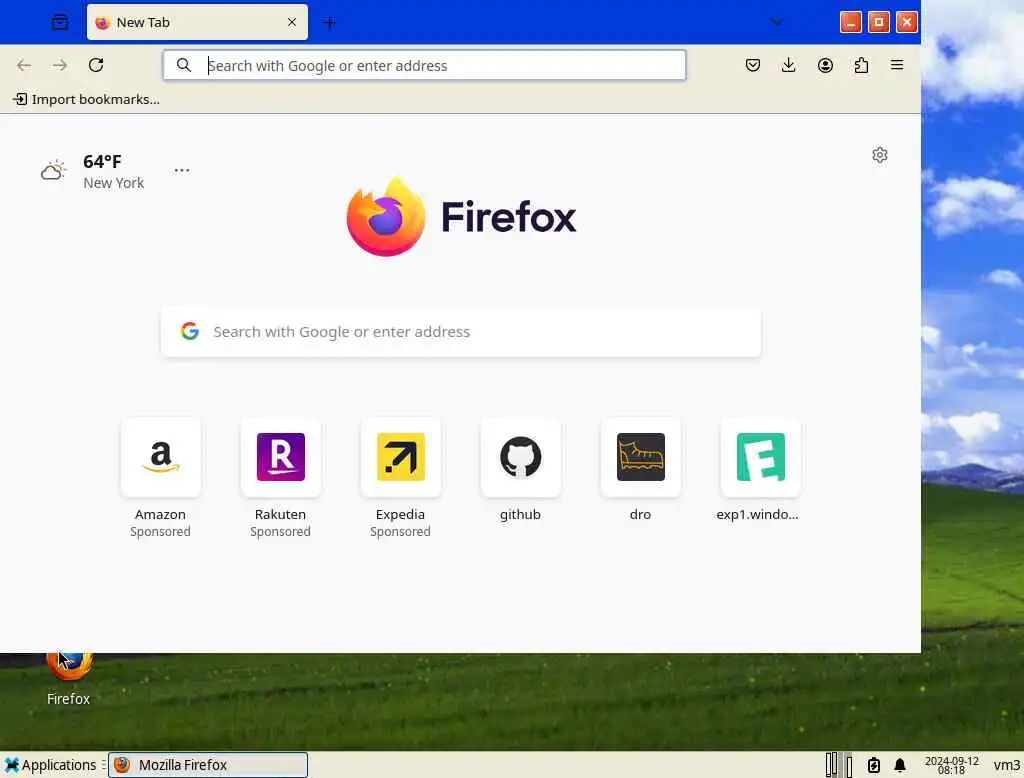Click the workspace switcher in the panel
Screen dimensions: 1024x778
[x=839, y=765]
